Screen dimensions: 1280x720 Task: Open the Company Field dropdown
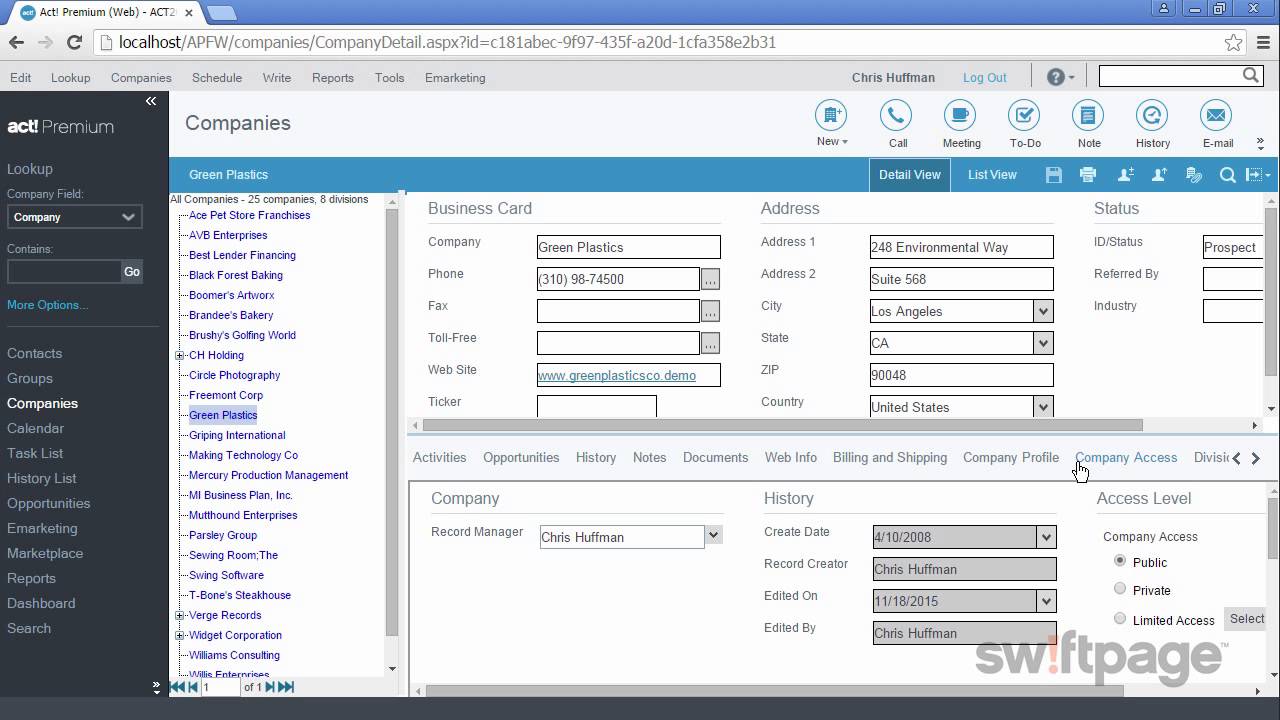[x=75, y=217]
